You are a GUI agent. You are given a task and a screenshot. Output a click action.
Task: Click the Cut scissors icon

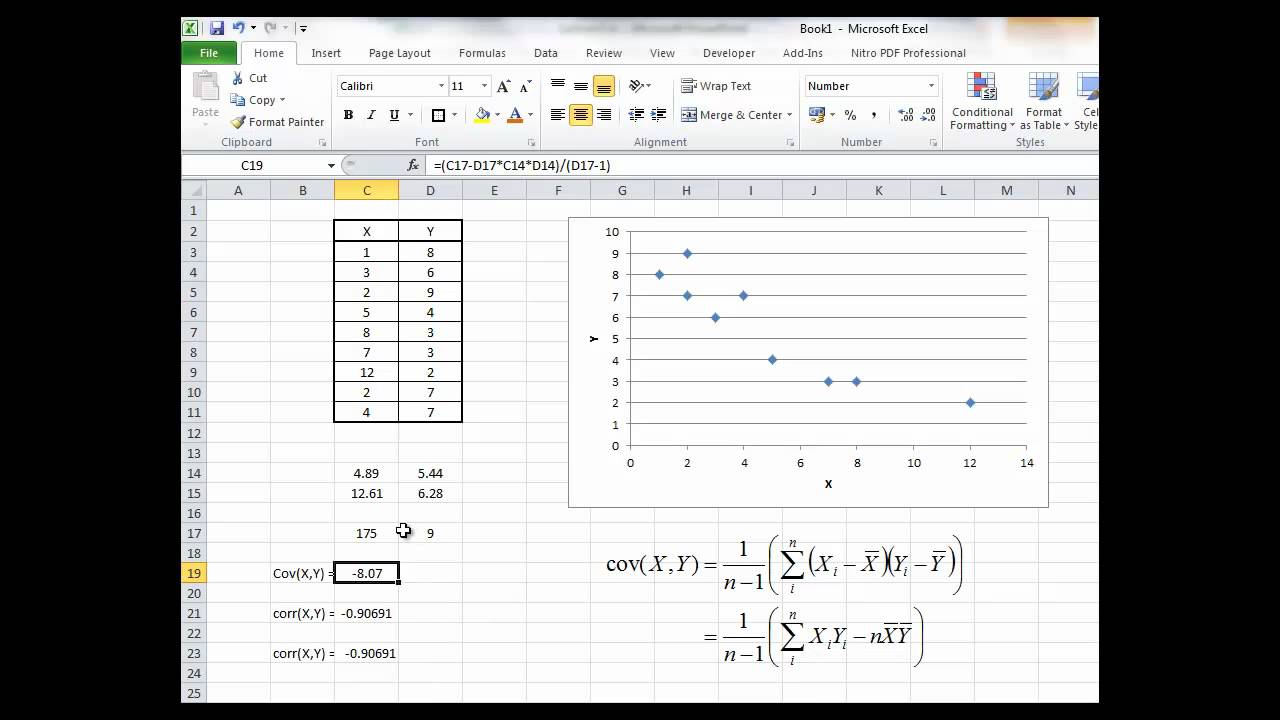[238, 78]
